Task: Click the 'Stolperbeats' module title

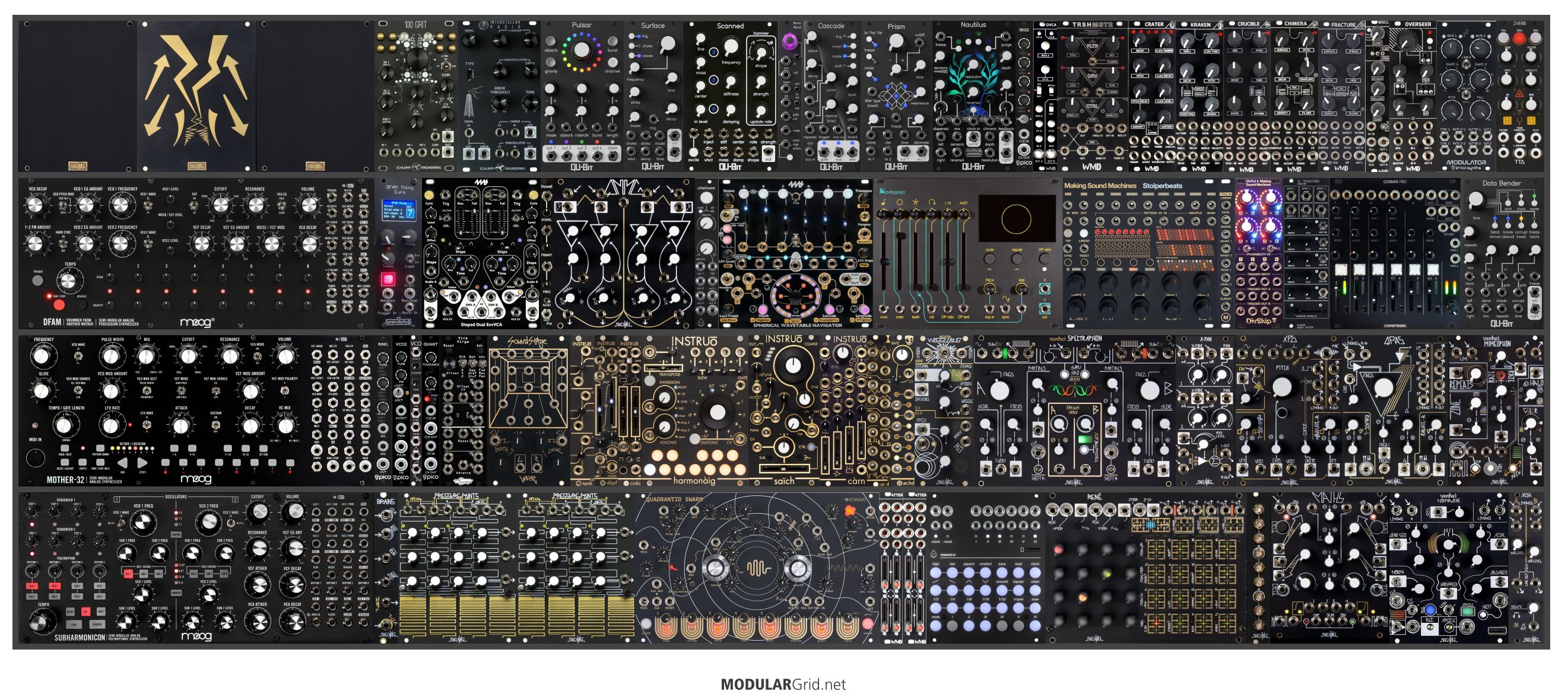Action: (1162, 186)
